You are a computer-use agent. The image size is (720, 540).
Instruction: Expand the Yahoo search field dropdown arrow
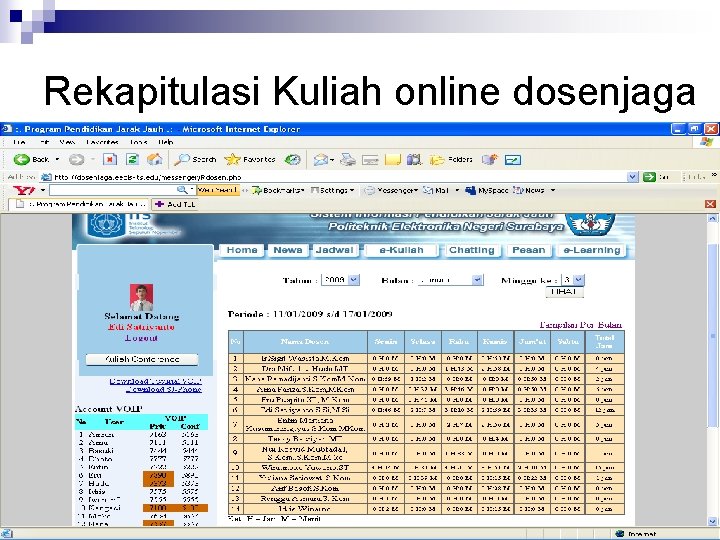[192, 190]
